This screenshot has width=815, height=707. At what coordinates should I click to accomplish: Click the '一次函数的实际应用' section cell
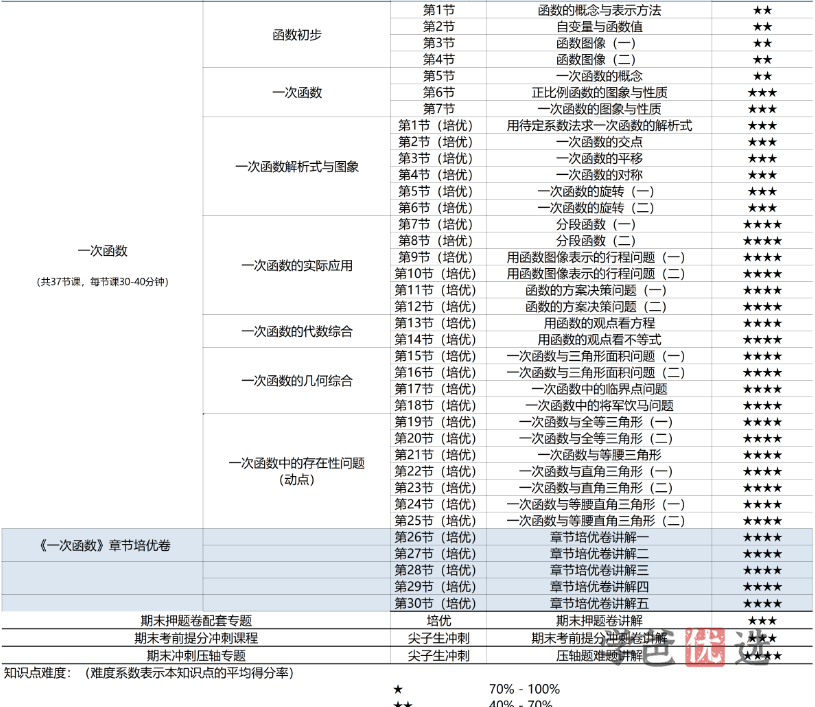297,266
